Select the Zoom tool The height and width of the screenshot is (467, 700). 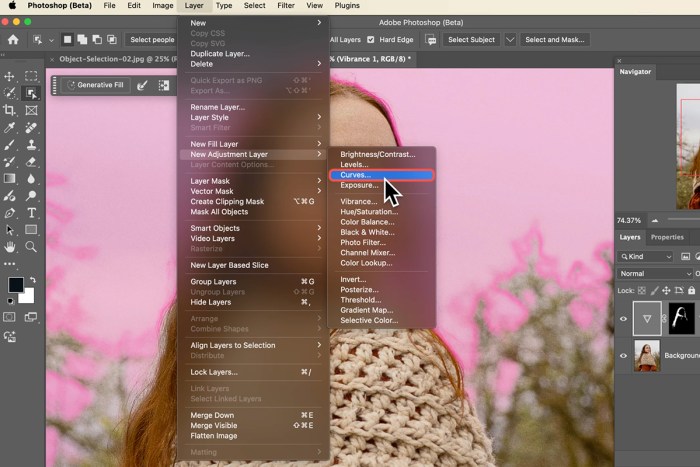(31, 247)
